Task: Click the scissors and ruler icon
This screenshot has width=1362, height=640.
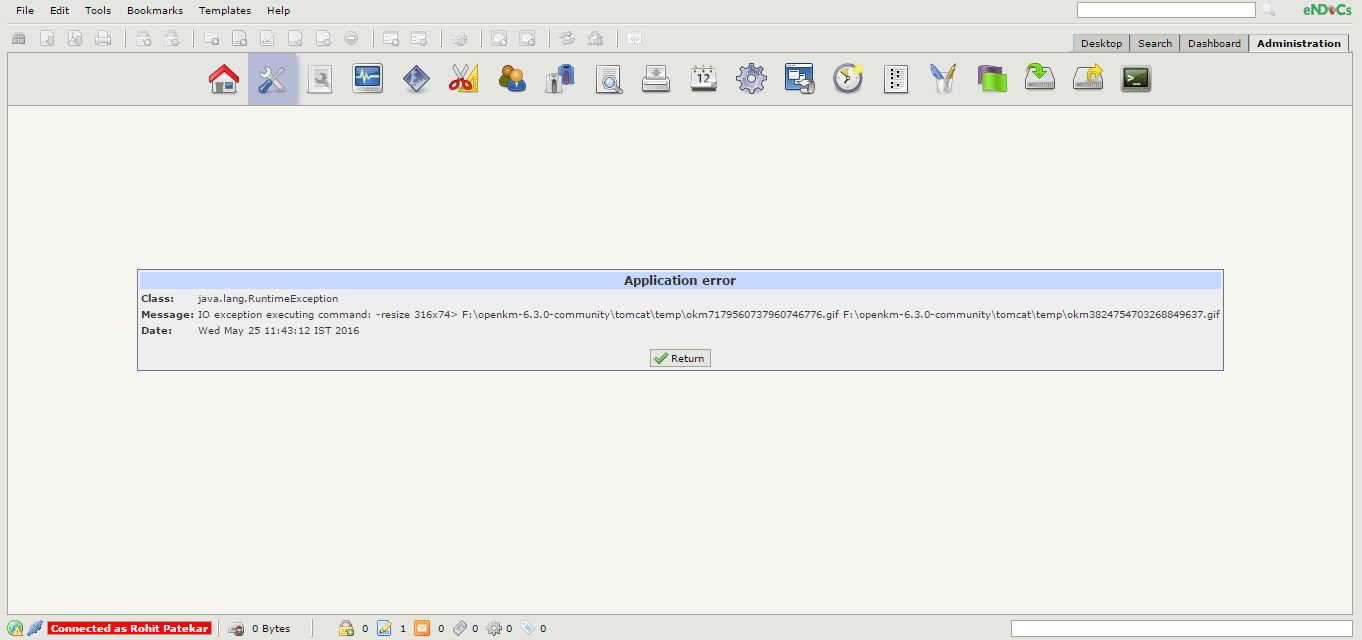Action: (463, 79)
